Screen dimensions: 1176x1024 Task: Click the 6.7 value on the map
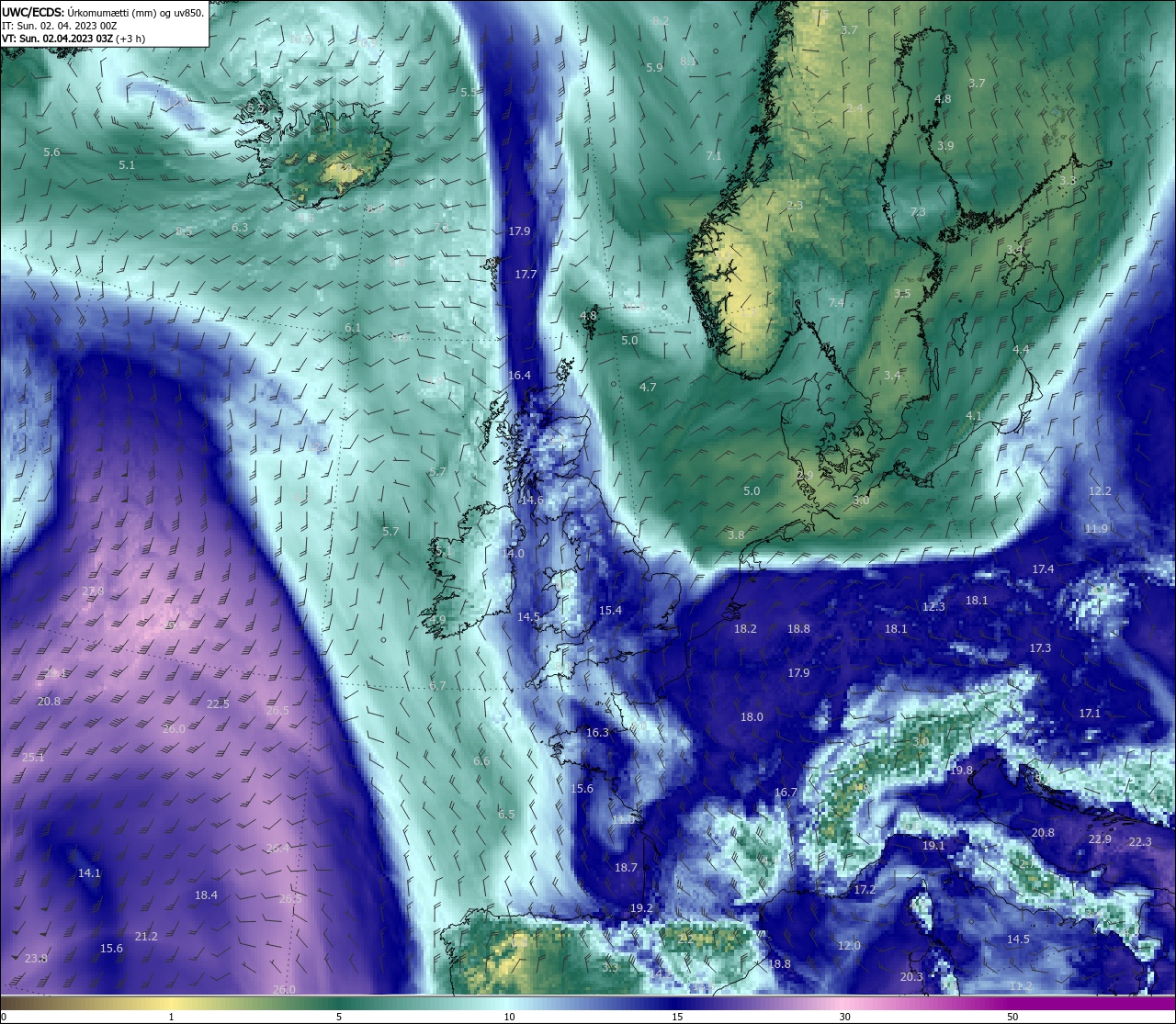point(437,685)
